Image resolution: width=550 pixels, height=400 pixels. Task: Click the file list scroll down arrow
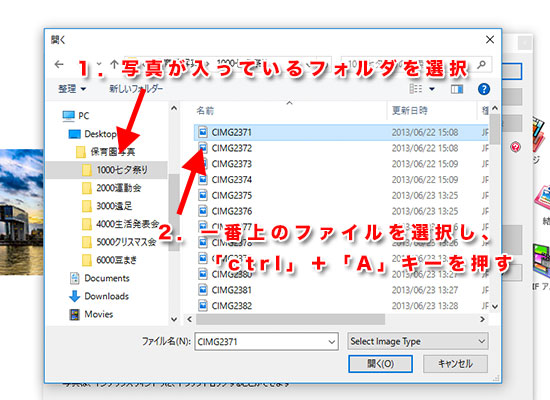click(x=495, y=307)
